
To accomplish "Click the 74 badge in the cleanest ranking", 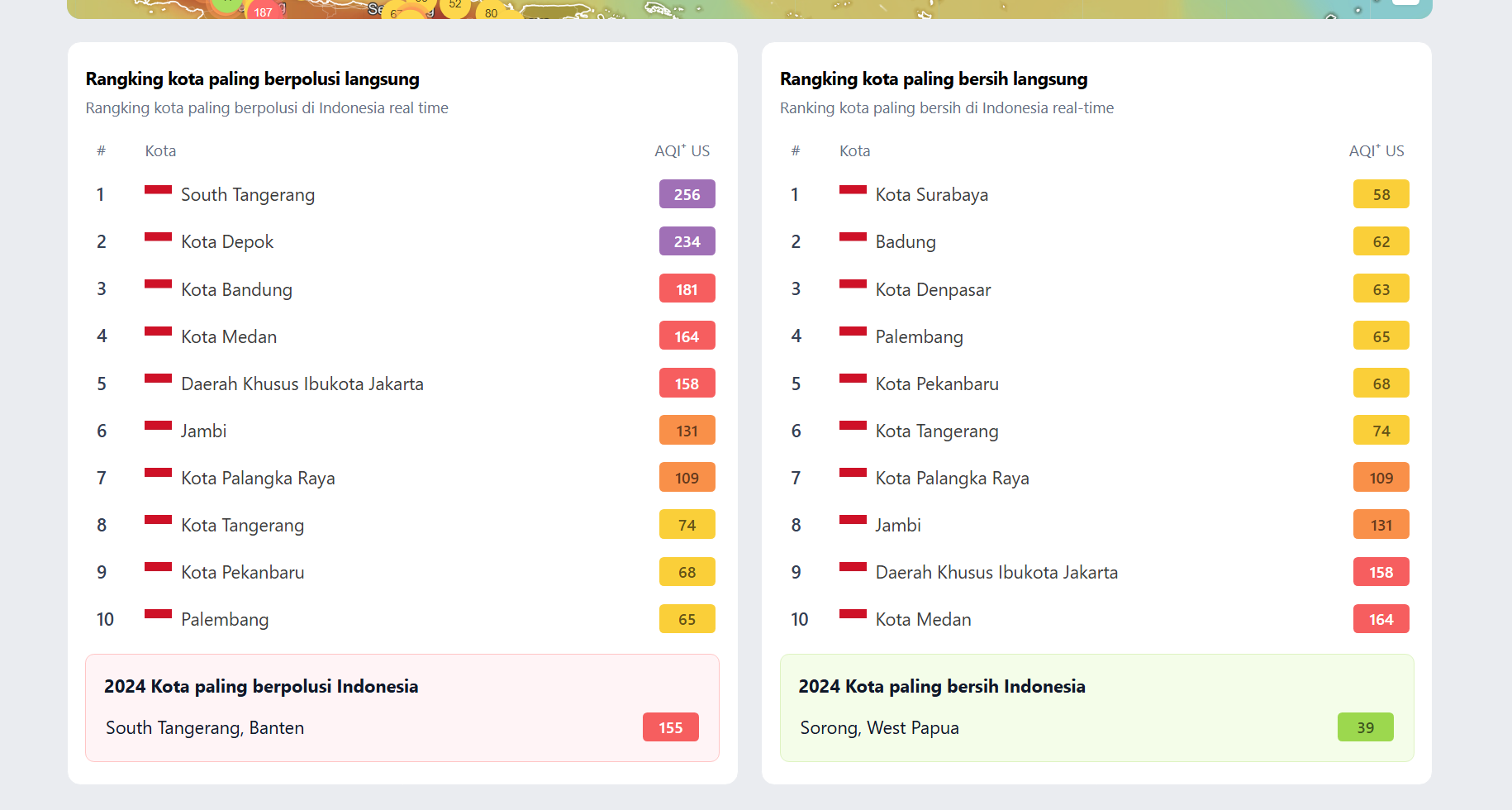I will coord(1381,431).
